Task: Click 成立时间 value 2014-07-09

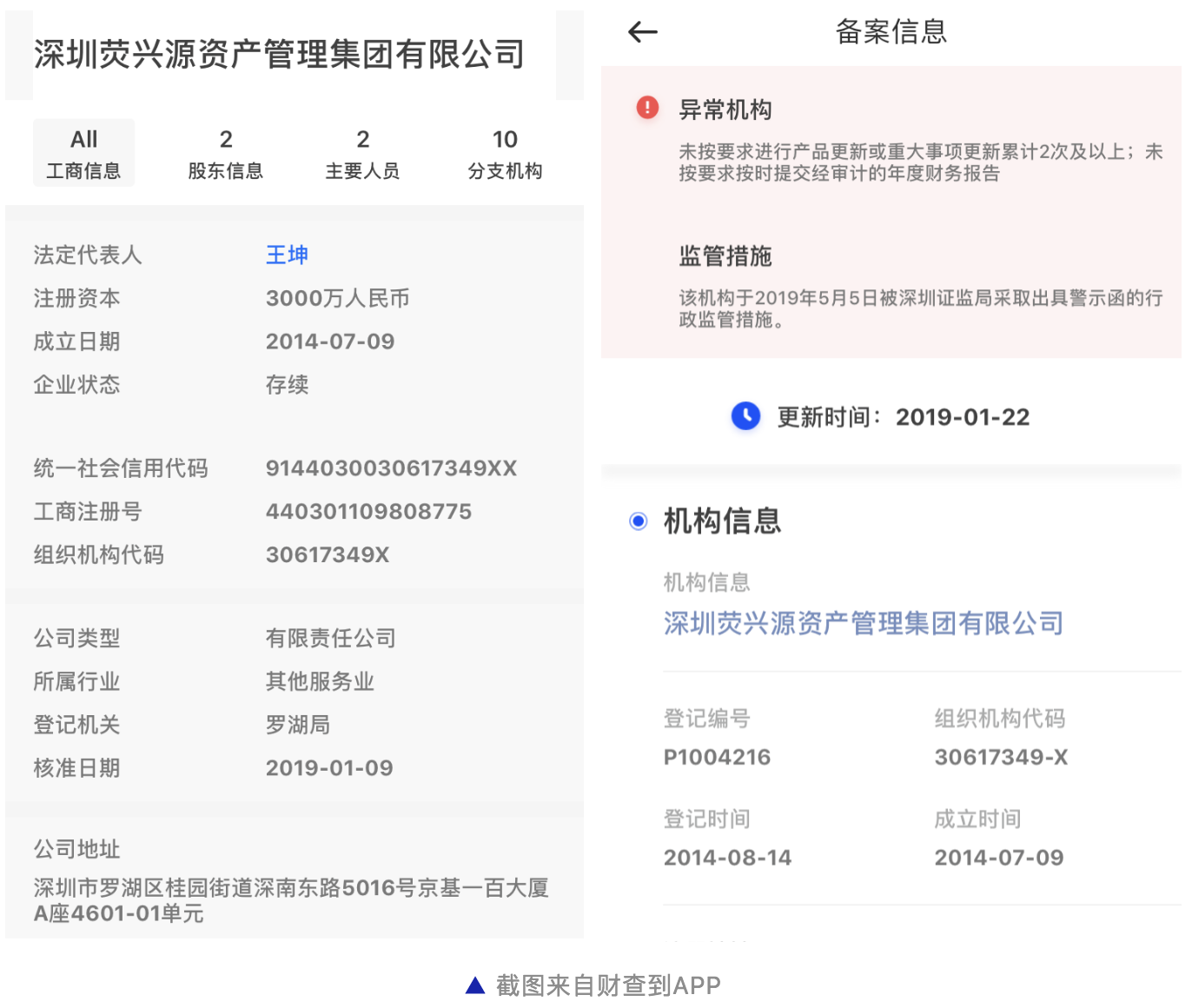Action: pyautogui.click(x=999, y=858)
